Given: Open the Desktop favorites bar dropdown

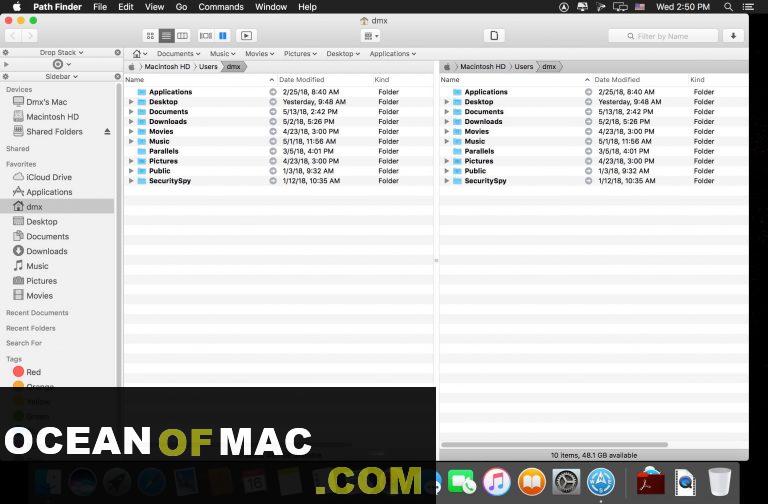Looking at the screenshot, I should click(x=343, y=54).
